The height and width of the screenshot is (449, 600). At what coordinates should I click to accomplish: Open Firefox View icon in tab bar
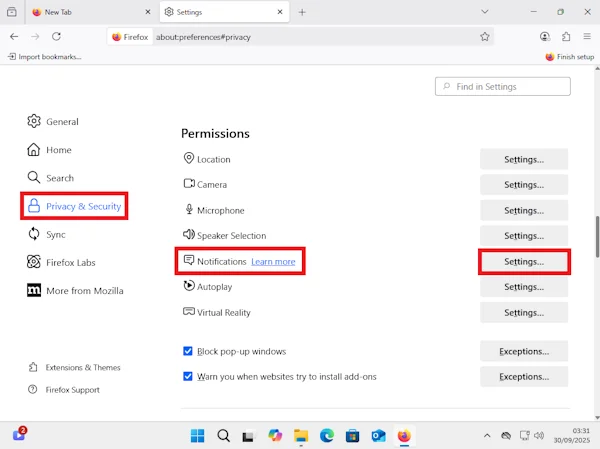tap(12, 12)
